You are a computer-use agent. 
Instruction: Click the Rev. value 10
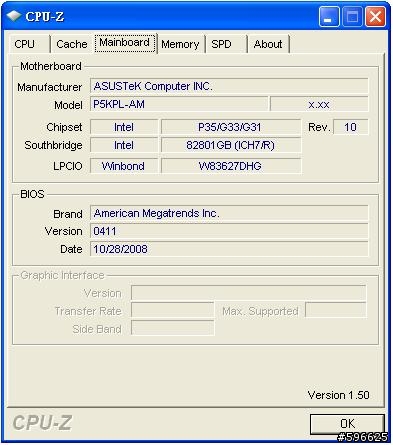[x=351, y=127]
